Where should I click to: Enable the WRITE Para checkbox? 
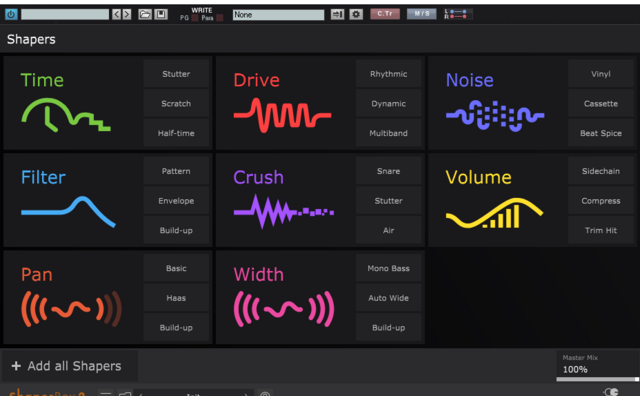click(x=220, y=18)
